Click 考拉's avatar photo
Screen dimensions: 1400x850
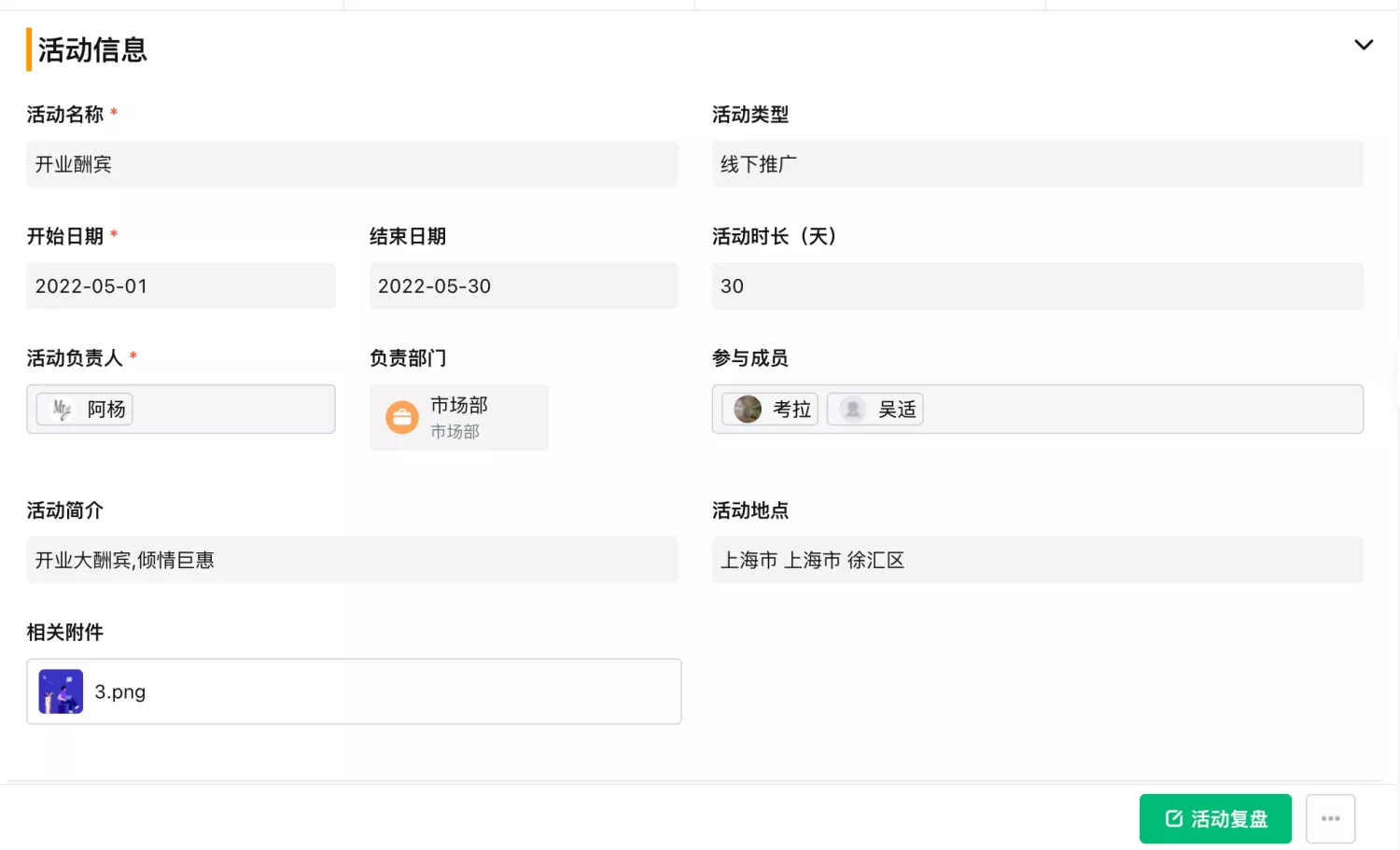748,409
